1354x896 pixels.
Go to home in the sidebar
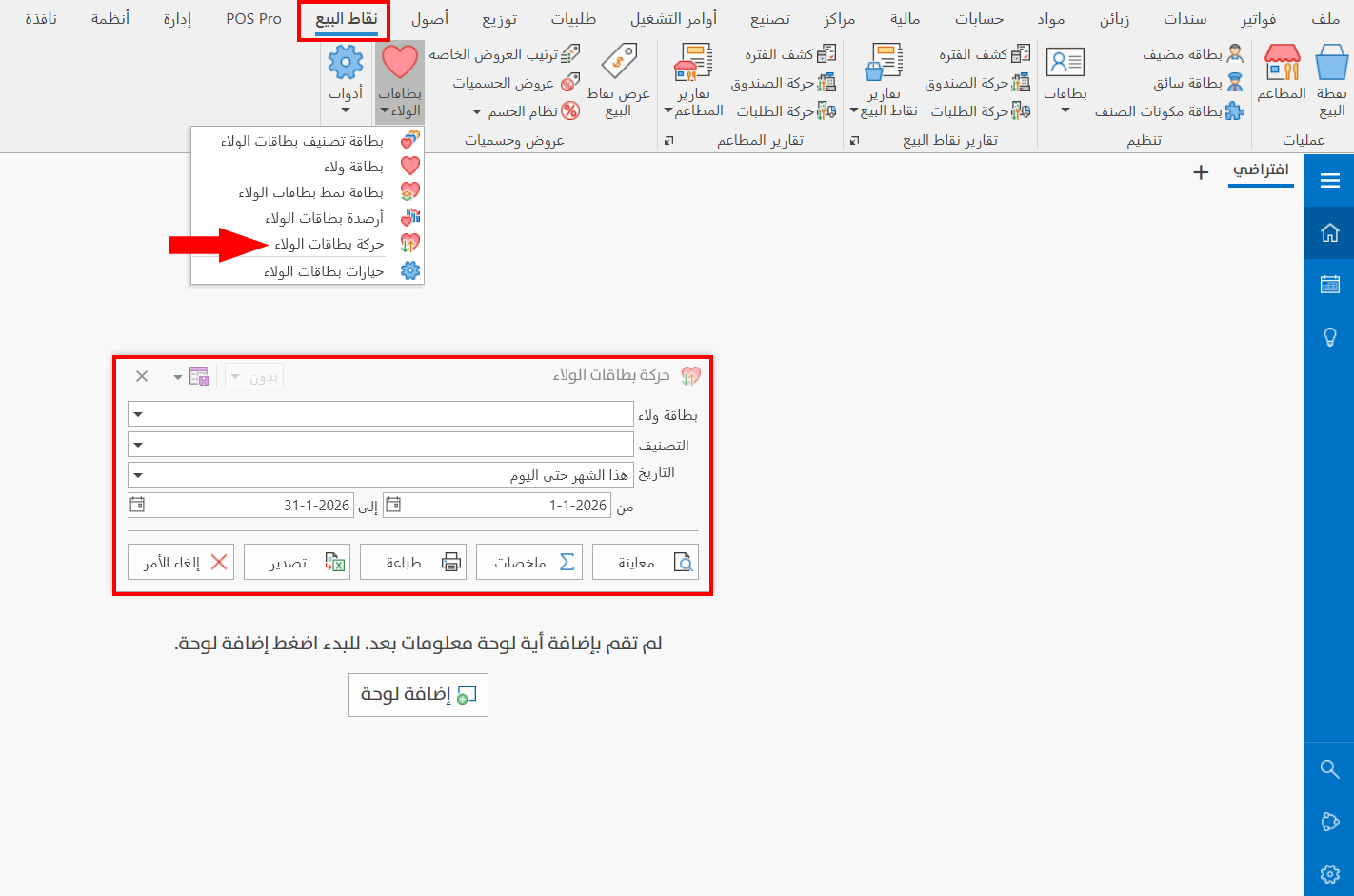1330,232
